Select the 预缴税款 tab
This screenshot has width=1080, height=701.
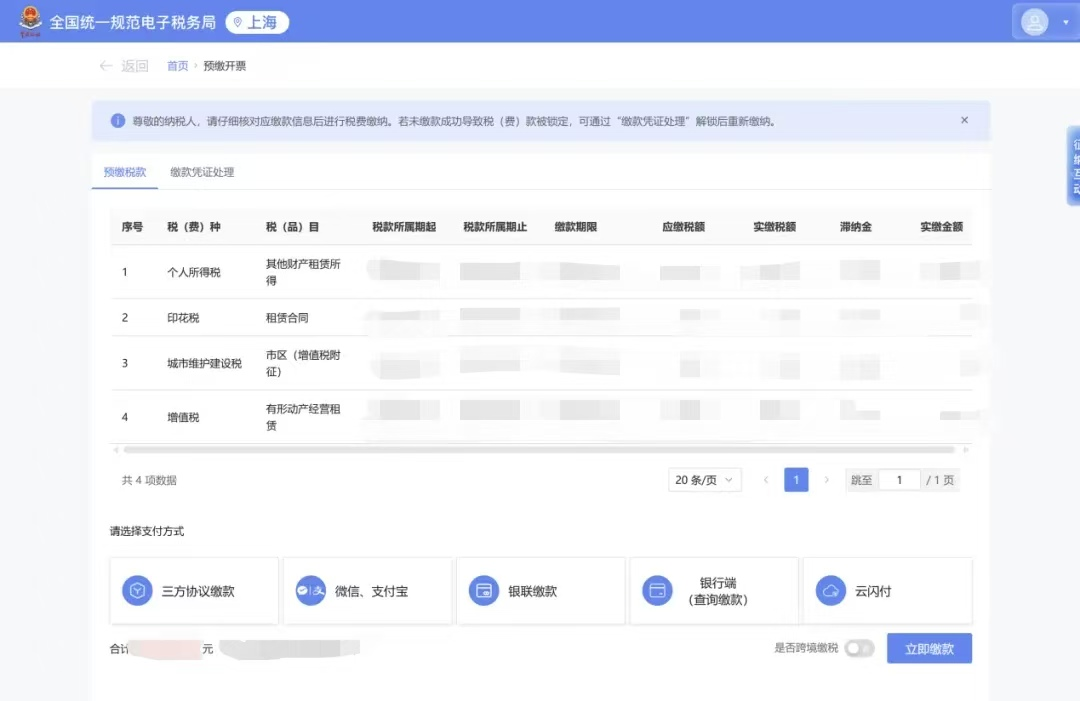coord(125,172)
